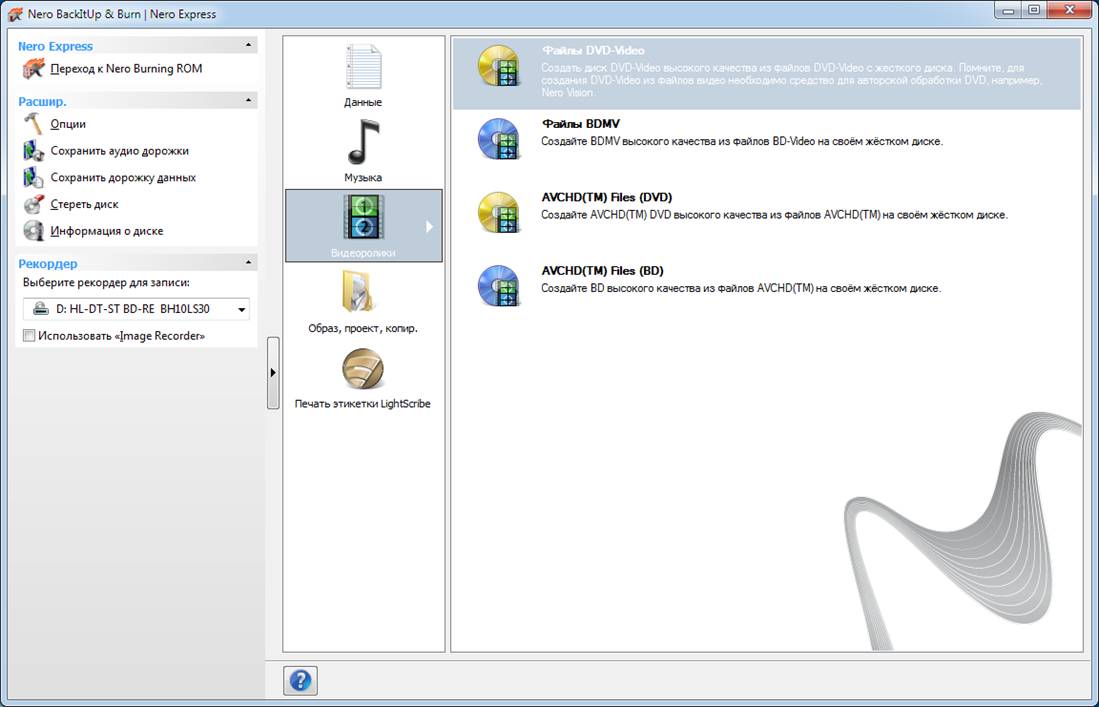The image size is (1099, 707).
Task: Select the Музыка music note icon
Action: [x=363, y=142]
